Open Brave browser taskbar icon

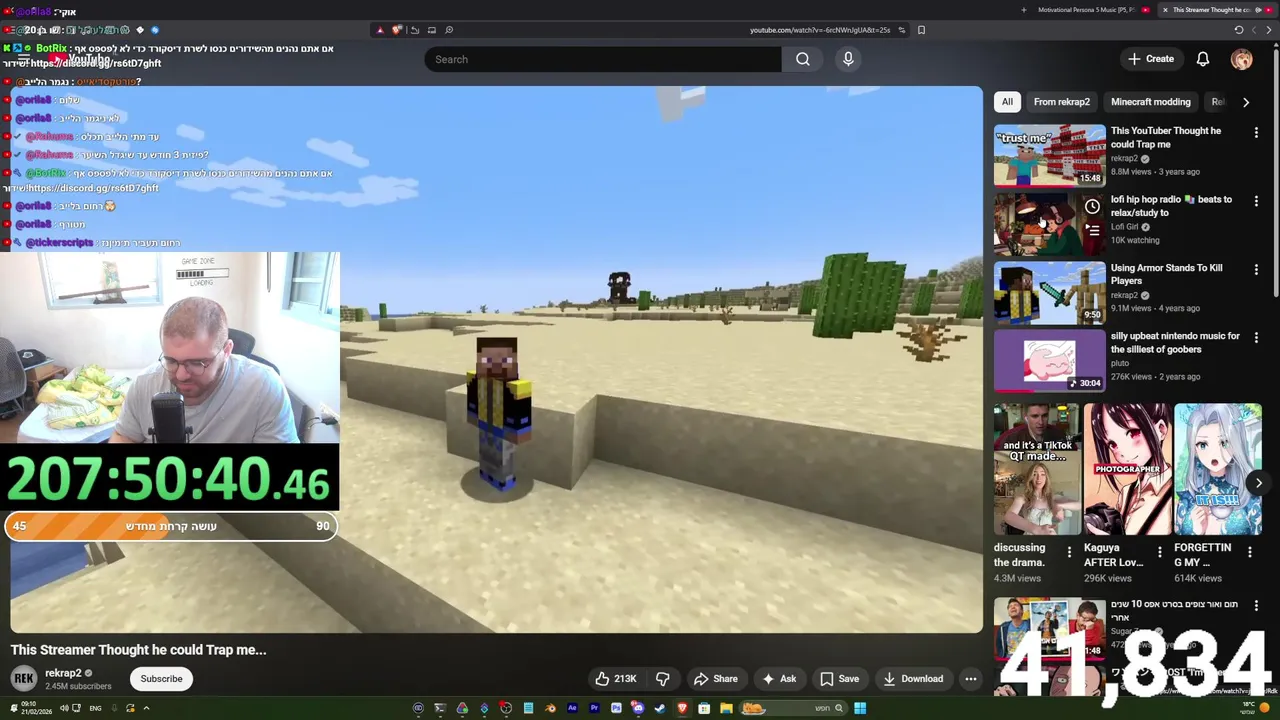tap(682, 709)
